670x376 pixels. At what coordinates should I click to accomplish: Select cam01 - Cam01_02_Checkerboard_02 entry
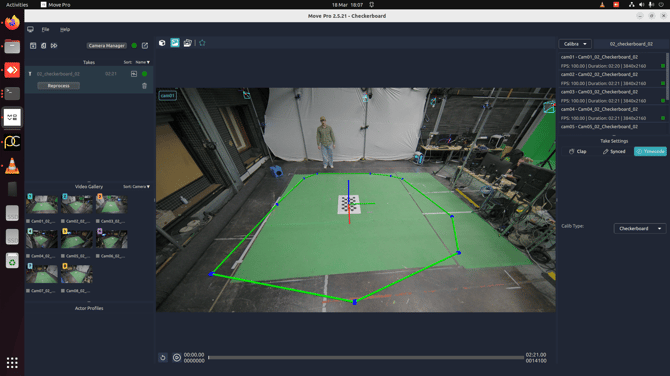click(612, 61)
